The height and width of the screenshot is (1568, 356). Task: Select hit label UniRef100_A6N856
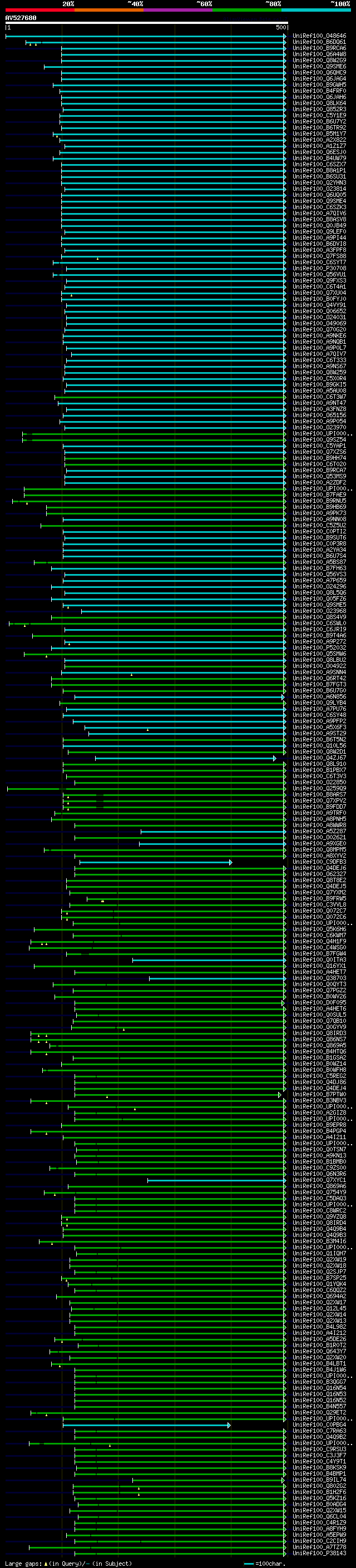(319, 697)
